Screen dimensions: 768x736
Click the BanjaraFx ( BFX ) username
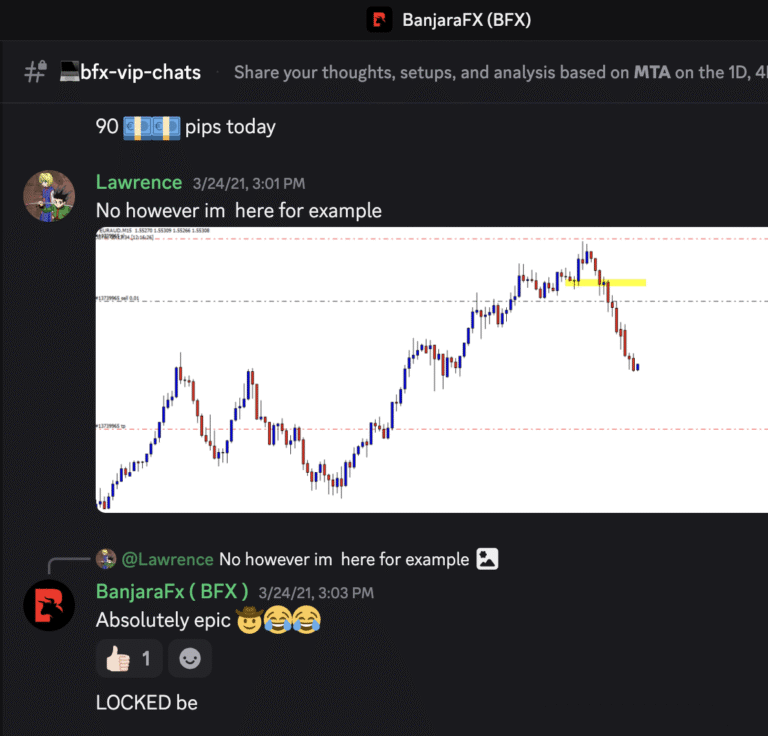pos(172,592)
